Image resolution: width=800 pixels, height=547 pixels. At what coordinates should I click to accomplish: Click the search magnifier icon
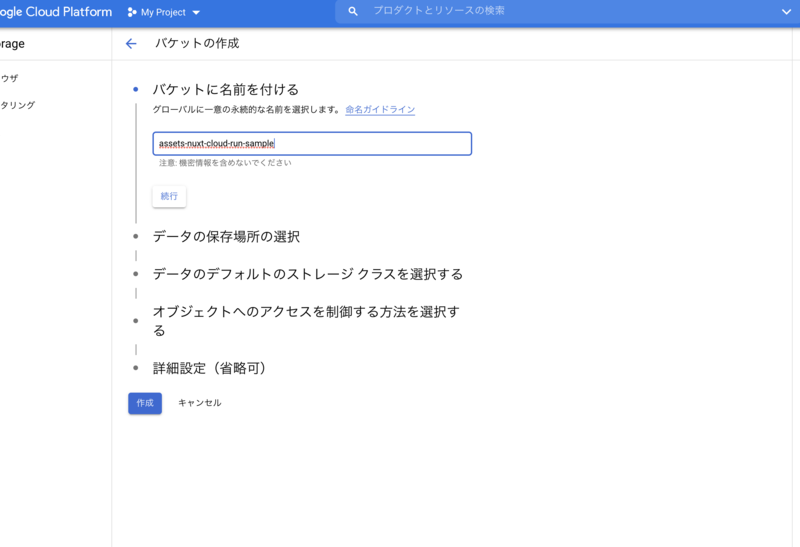click(353, 11)
